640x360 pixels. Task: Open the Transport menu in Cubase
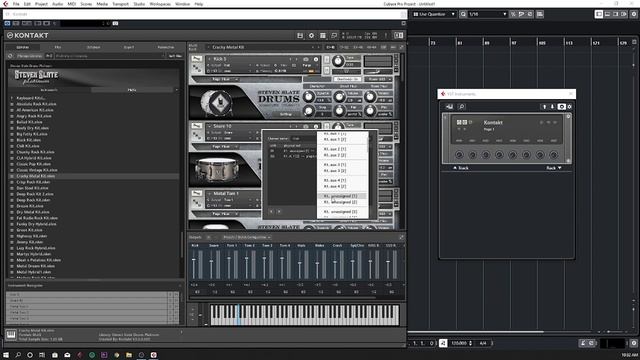[120, 4]
